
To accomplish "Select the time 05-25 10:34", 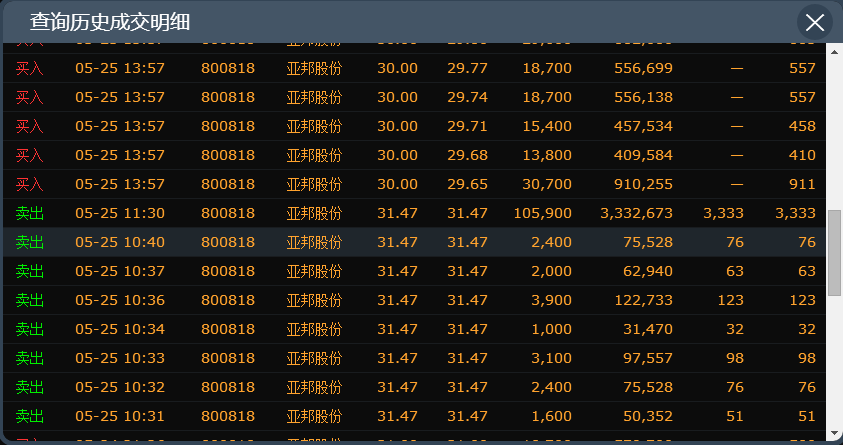I will (x=120, y=329).
